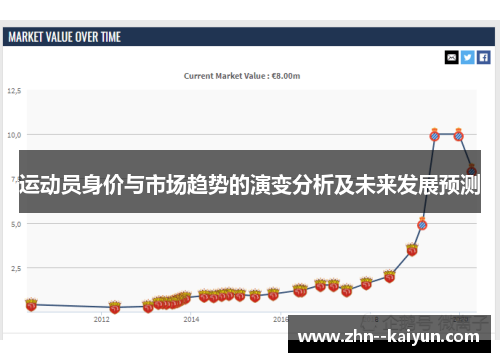Select the striped badge marker on the 5,0 gridline
This screenshot has height=362, width=500.
coord(422,224)
